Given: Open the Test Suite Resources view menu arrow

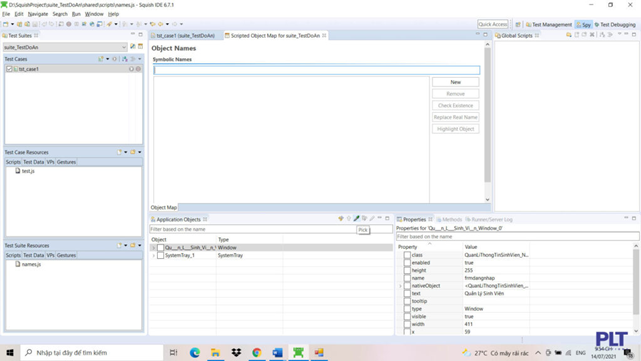Looking at the screenshot, I should (140, 245).
